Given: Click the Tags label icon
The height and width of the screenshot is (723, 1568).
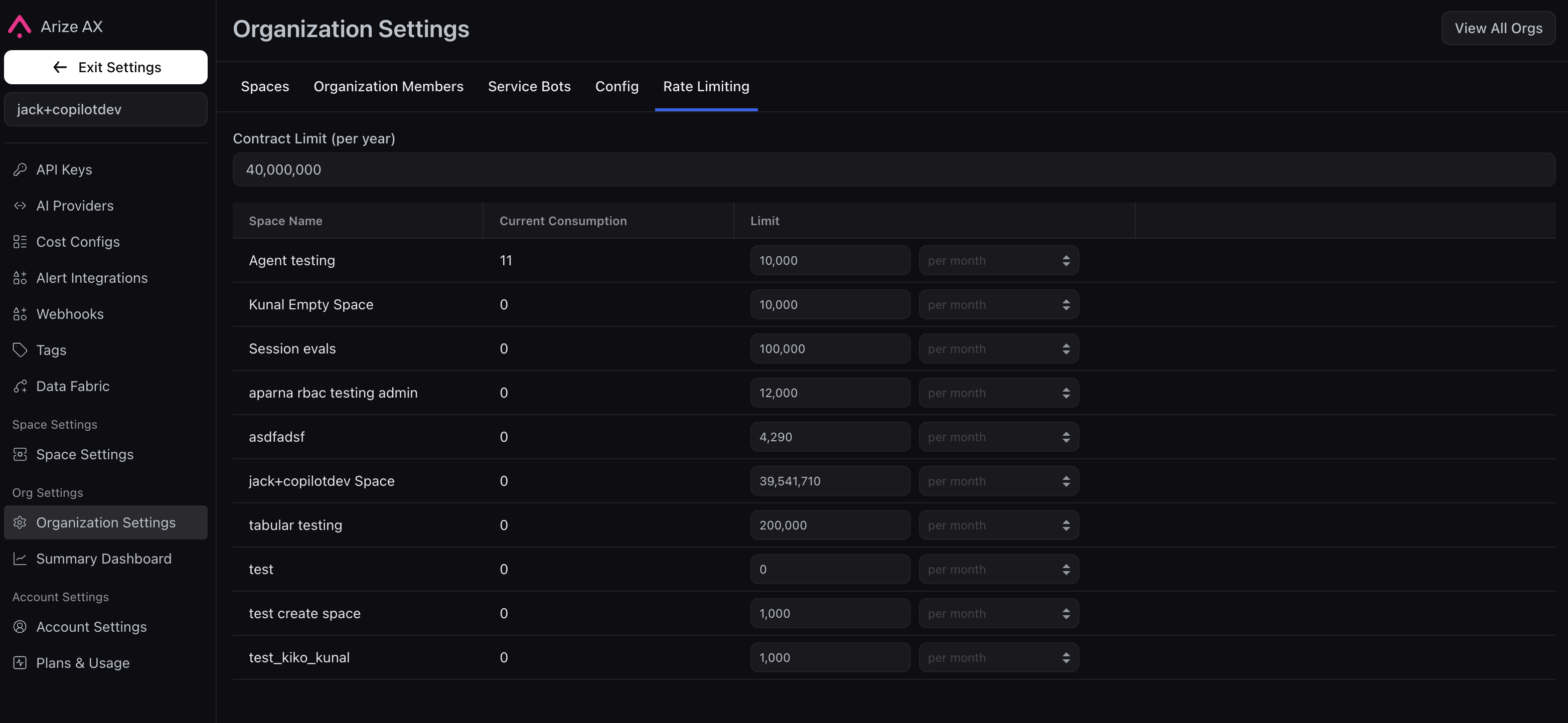Looking at the screenshot, I should pos(20,350).
